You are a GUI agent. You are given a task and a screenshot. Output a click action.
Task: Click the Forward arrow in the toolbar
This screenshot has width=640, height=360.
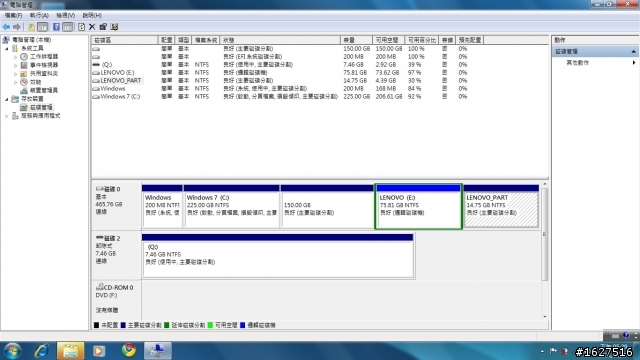(x=17, y=27)
